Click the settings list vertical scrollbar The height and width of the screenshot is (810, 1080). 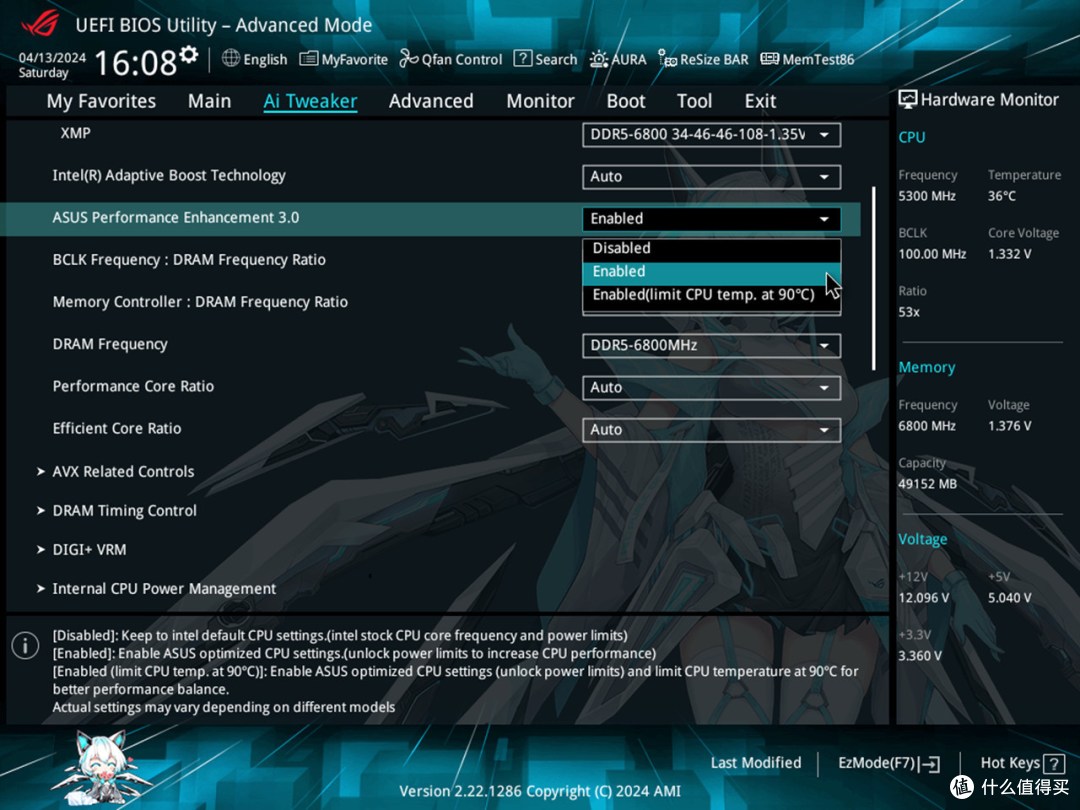pos(873,278)
